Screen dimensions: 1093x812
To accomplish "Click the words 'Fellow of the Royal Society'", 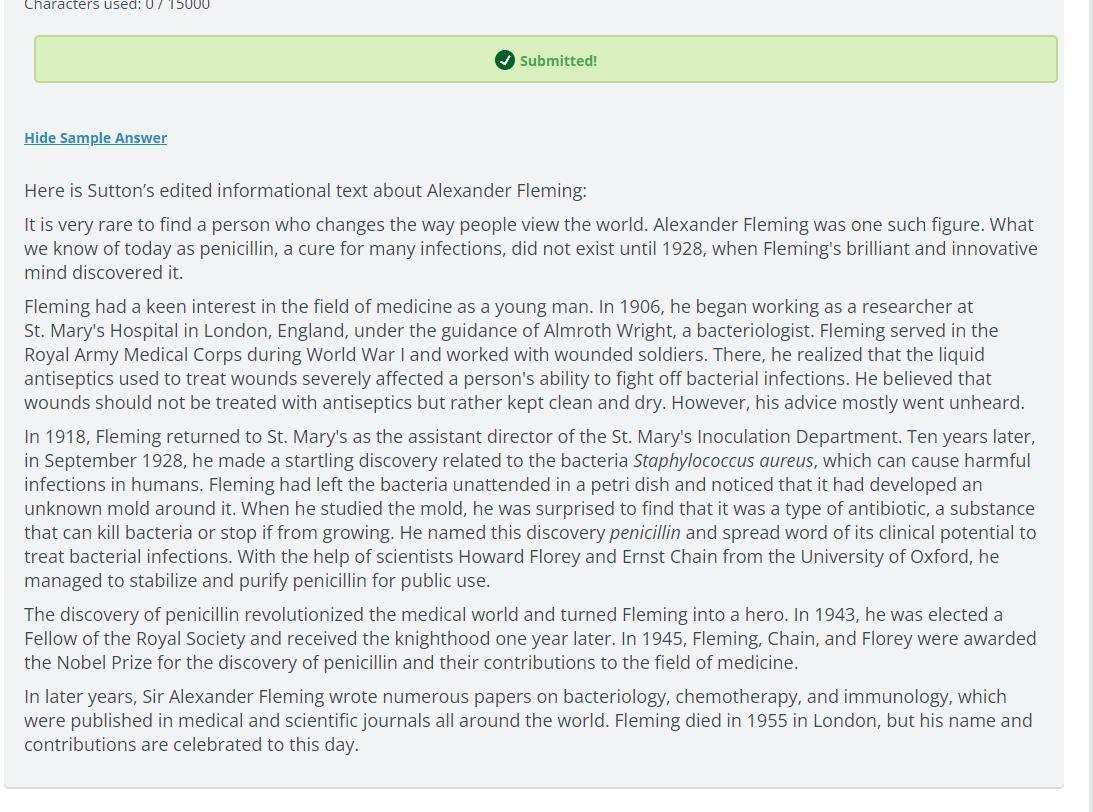I will pos(135,638).
